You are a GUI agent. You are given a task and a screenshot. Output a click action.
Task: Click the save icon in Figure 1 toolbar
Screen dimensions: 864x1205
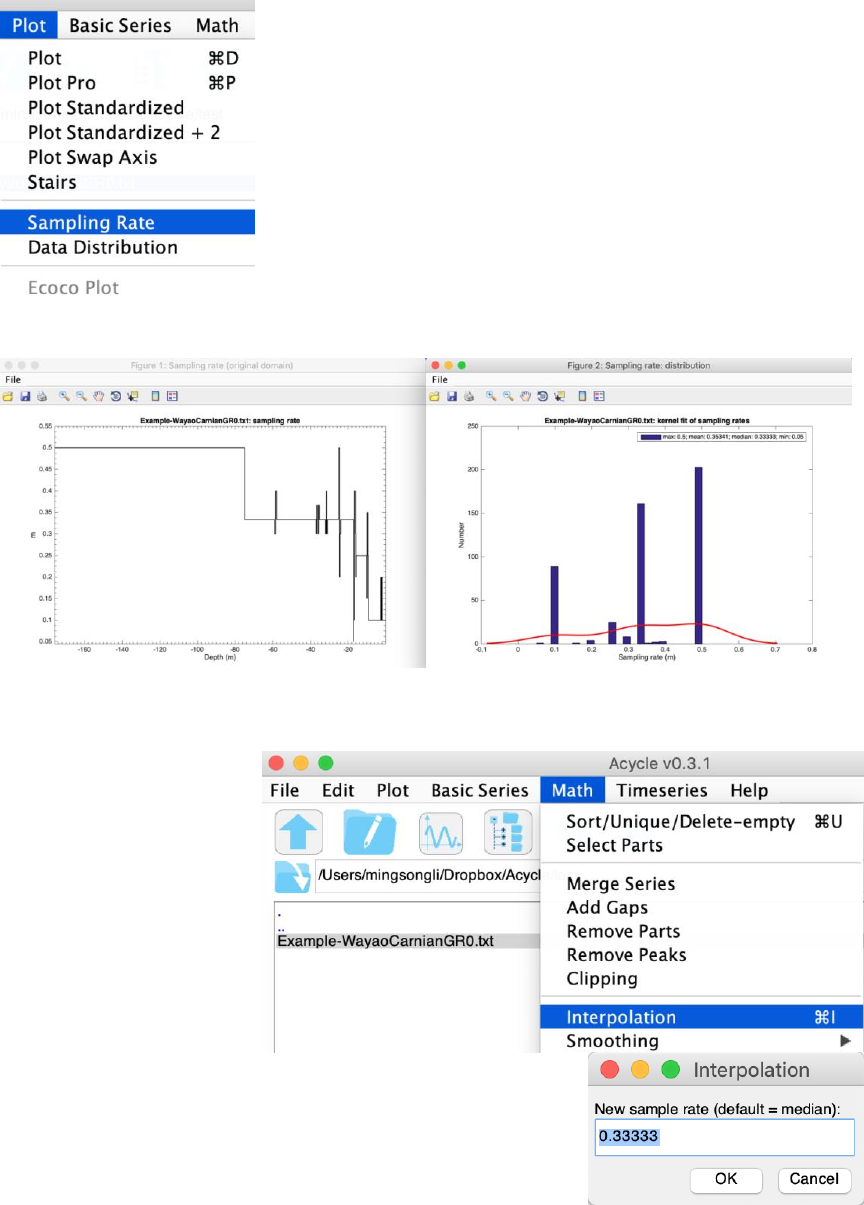coord(25,396)
